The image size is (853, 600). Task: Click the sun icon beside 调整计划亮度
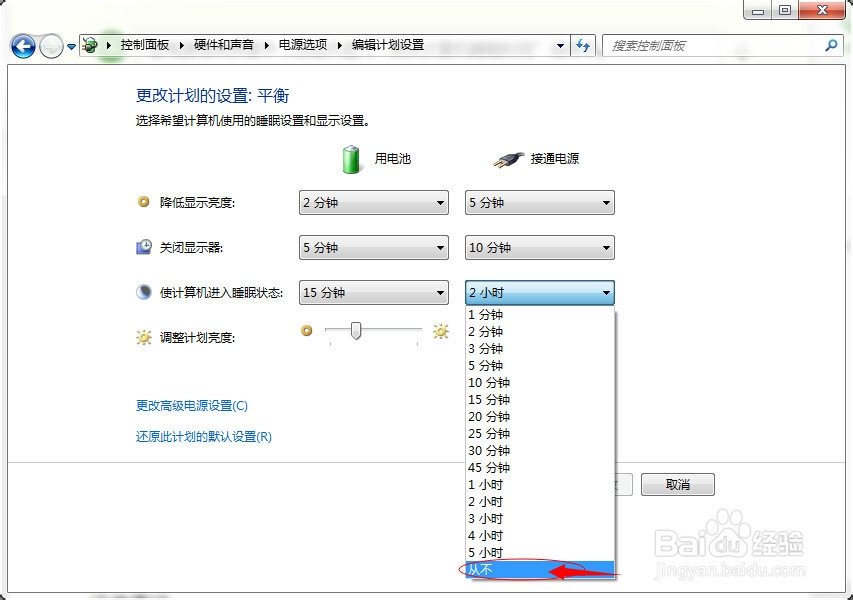point(143,337)
